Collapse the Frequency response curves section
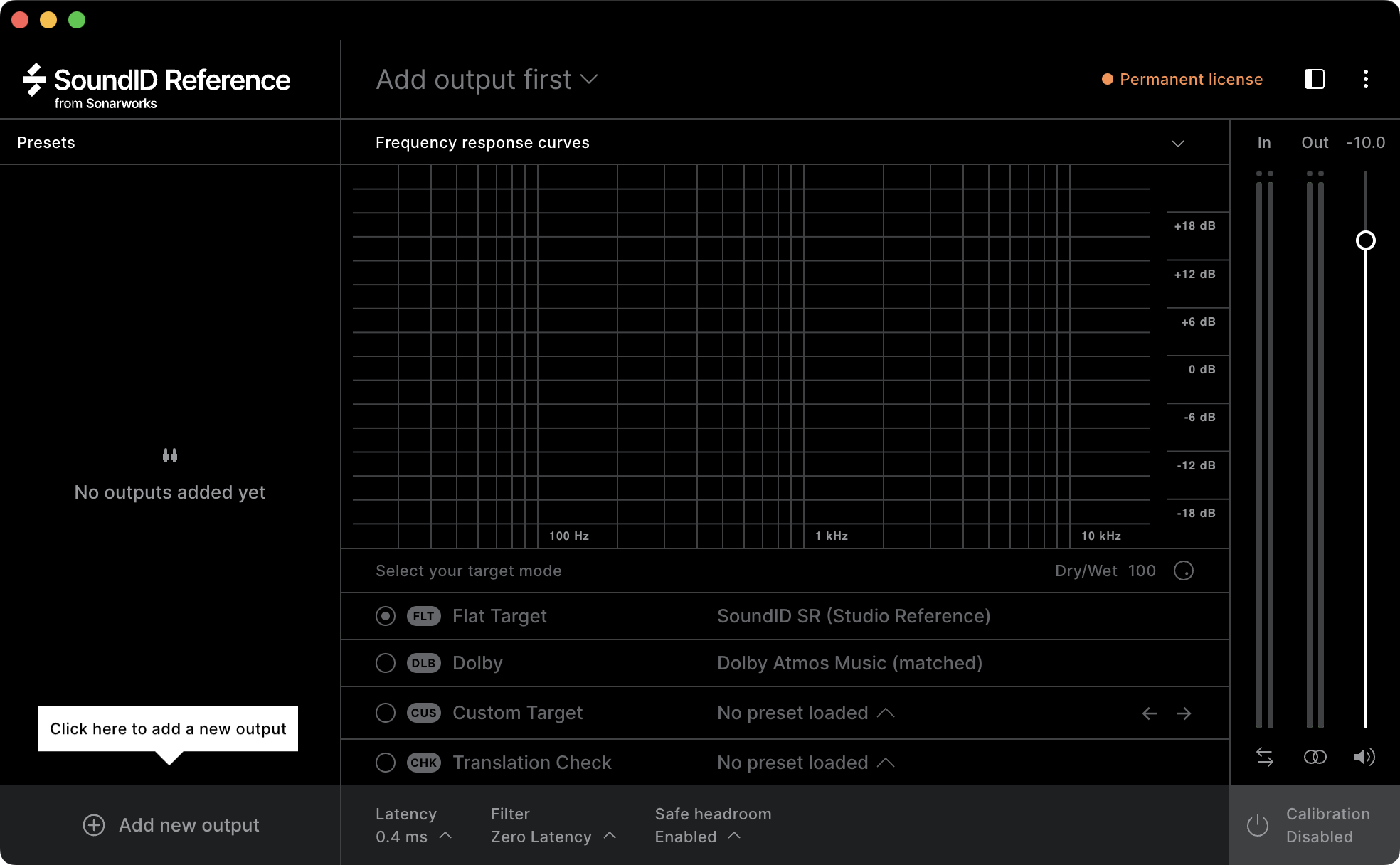The height and width of the screenshot is (865, 1400). click(1178, 143)
